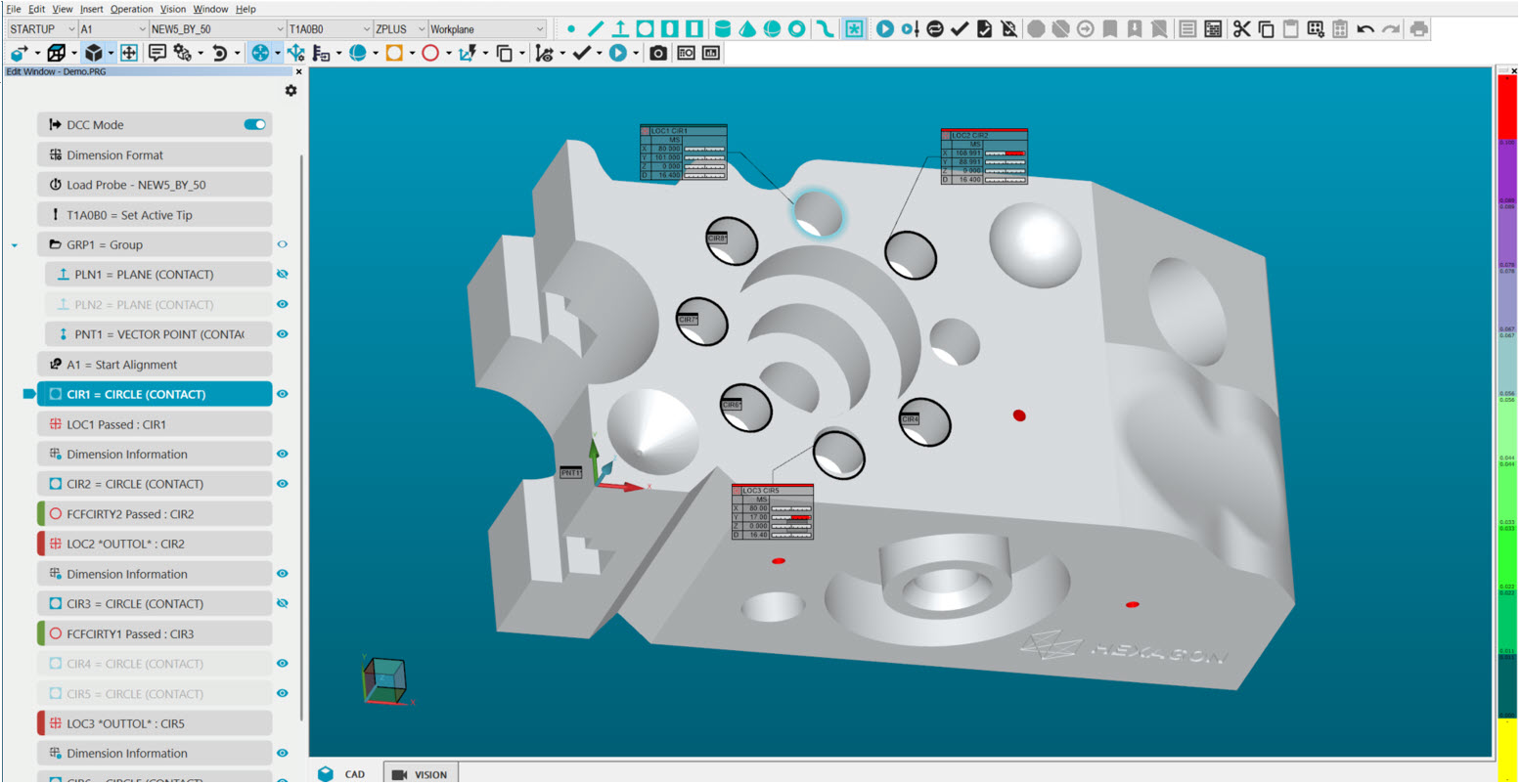Select the Sphere auto feature tool
Image resolution: width=1522 pixels, height=784 pixels.
point(772,27)
